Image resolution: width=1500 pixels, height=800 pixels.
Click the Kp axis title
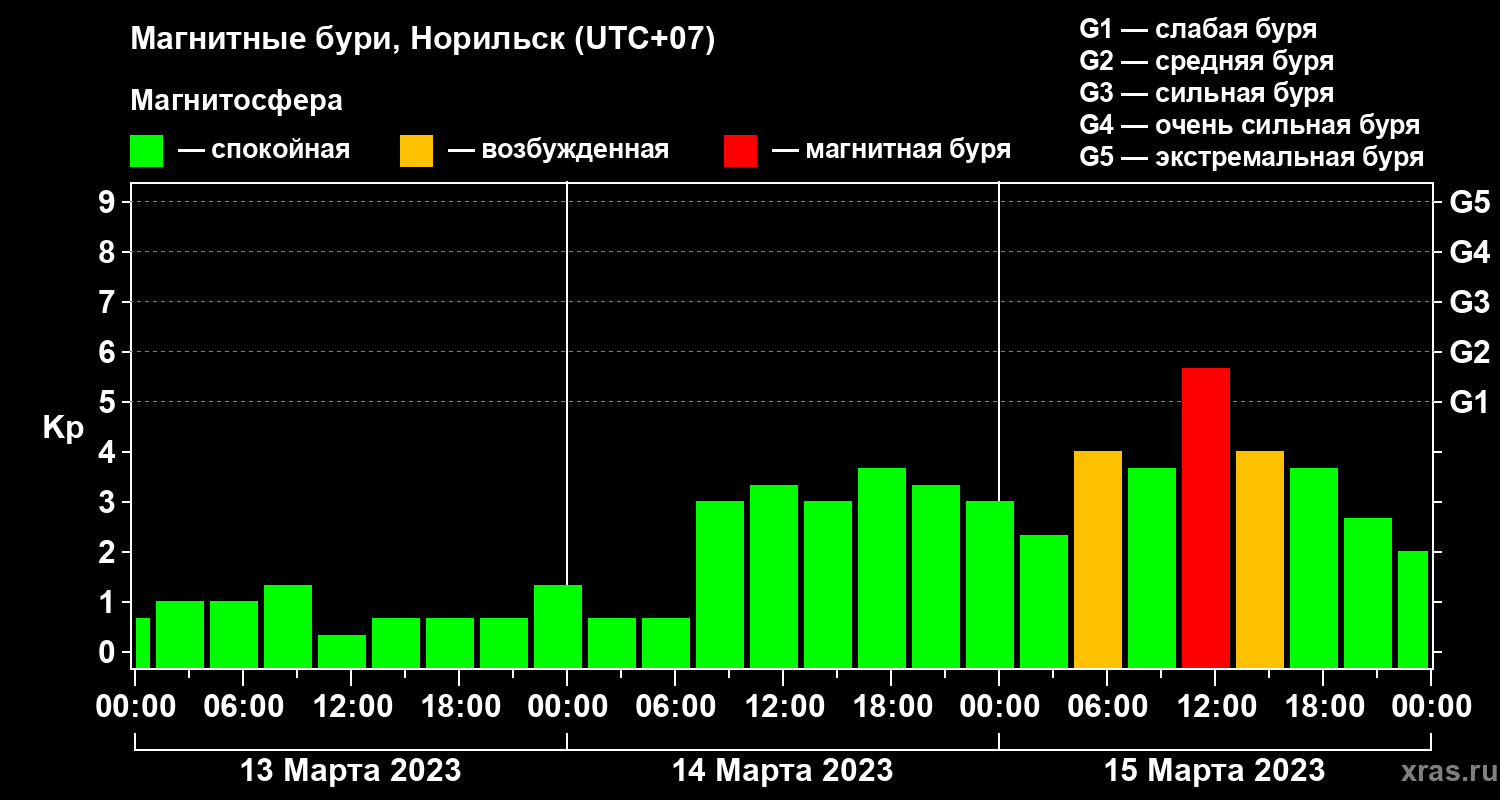(63, 429)
